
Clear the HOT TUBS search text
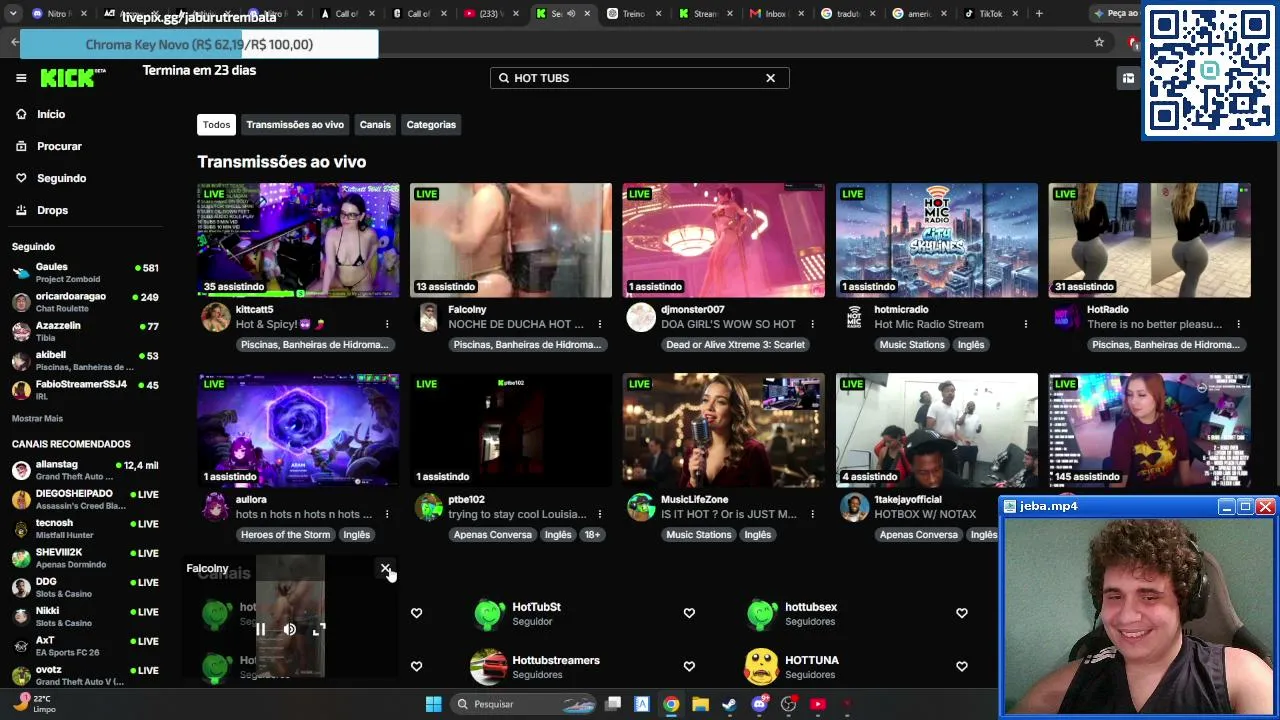[x=770, y=78]
